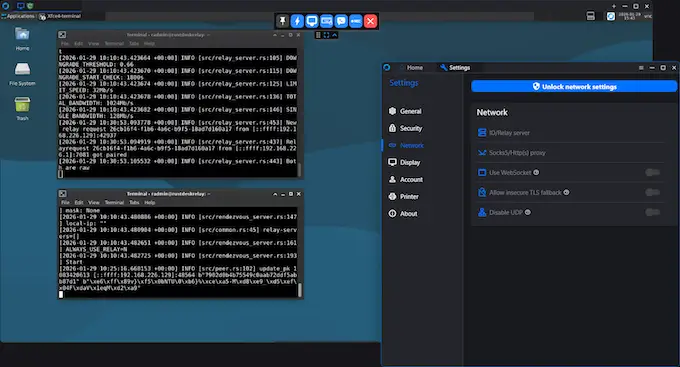This screenshot has height=367, width=680.
Task: Toggle Allow insecure TLS fallback switch
Action: click(x=653, y=192)
